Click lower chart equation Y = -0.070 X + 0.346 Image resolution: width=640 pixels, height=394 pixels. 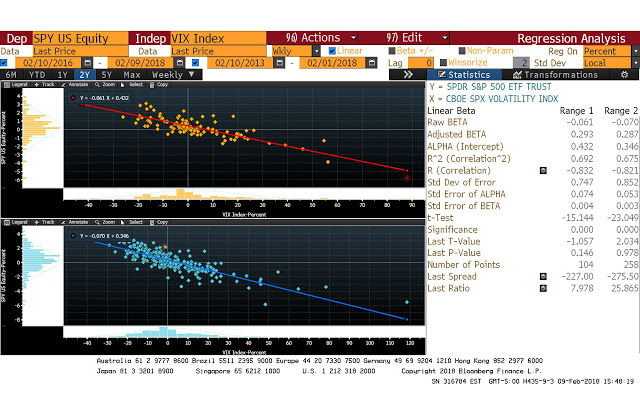[x=104, y=236]
